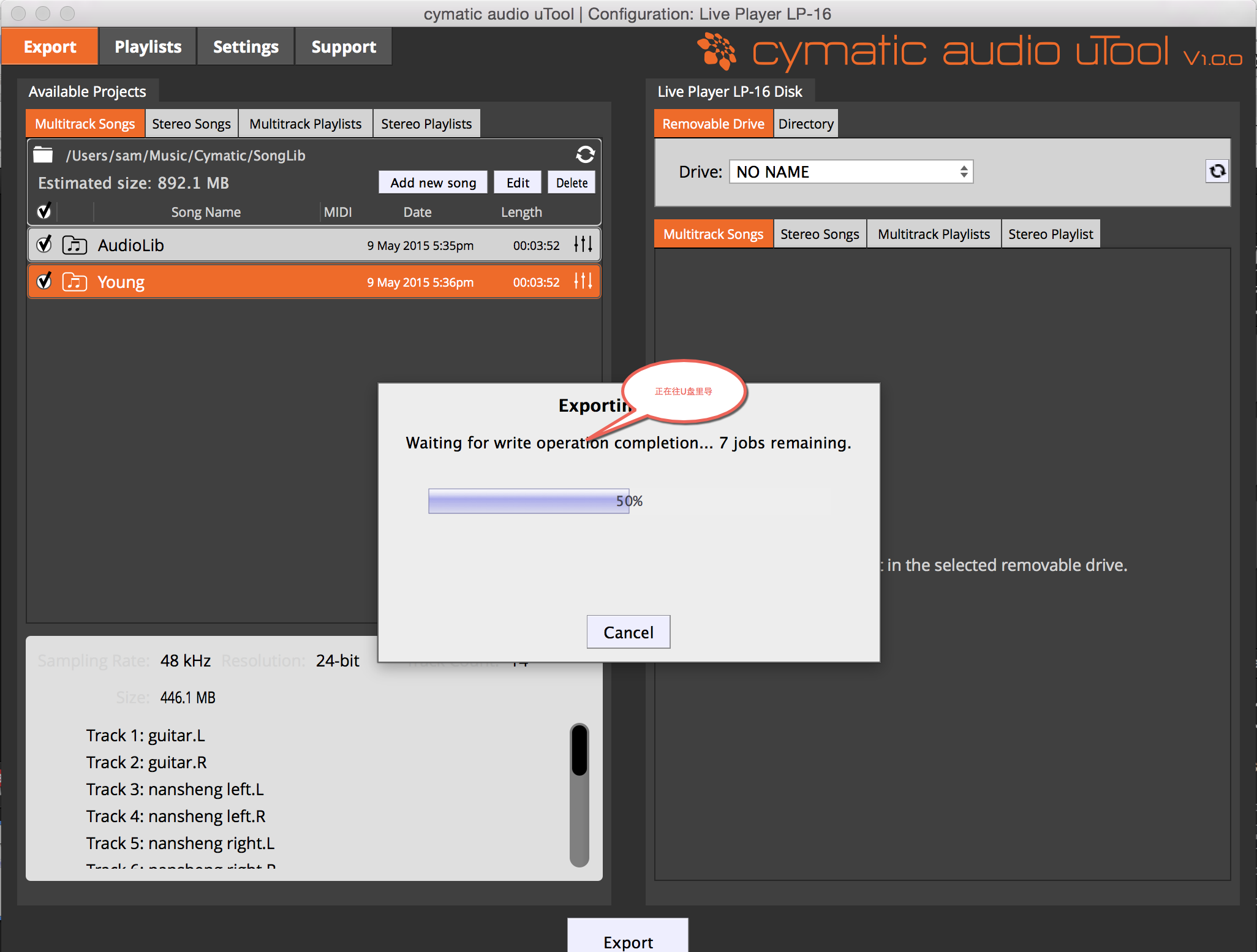Click the Song Name column header
This screenshot has height=952, width=1257.
coord(206,212)
